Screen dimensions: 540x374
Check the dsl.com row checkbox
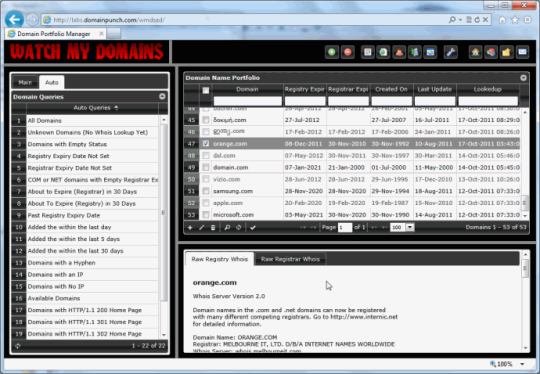pos(206,156)
